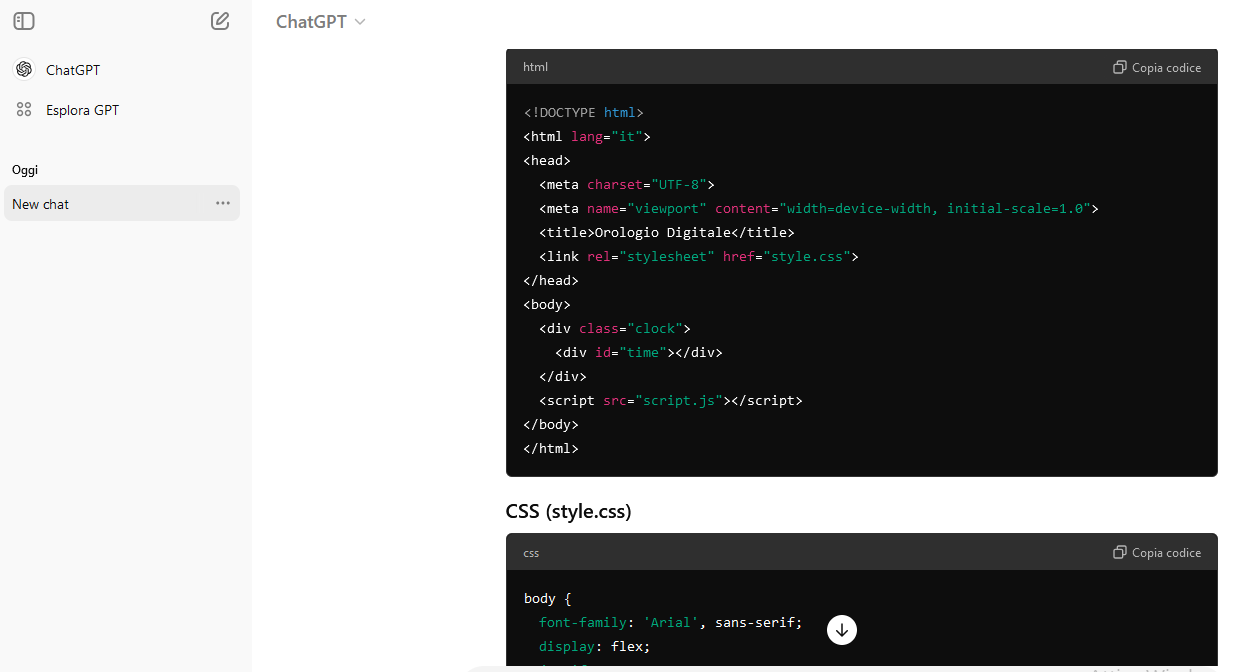Expand the ChatGPT model selector dropdown
Viewport: 1240px width, 672px height.
coord(321,21)
